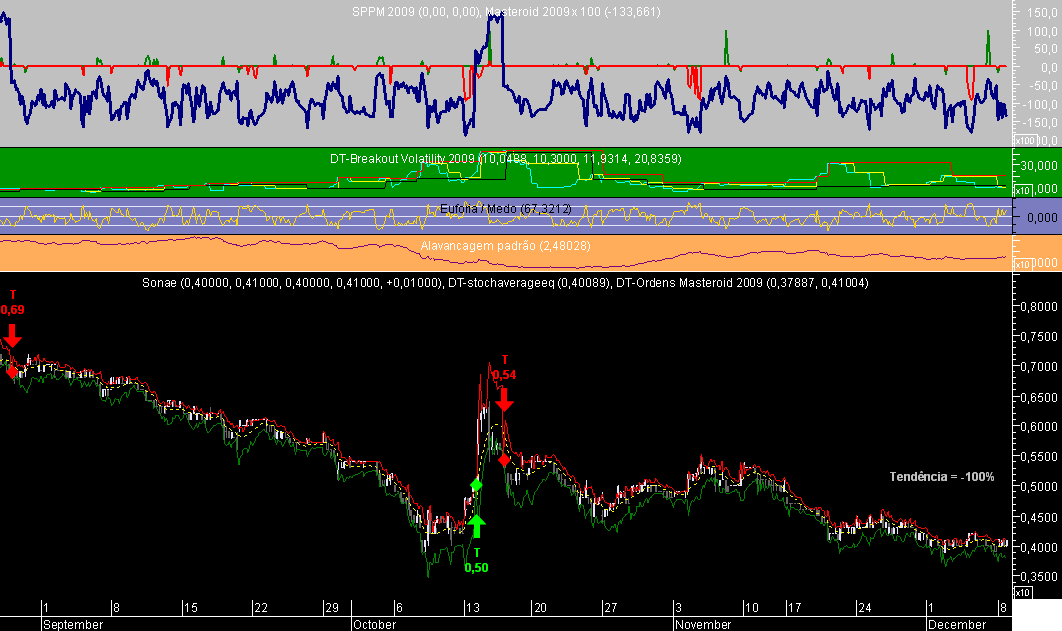
Task: Click the red sell arrow labeled 0,69
Action: click(12, 336)
